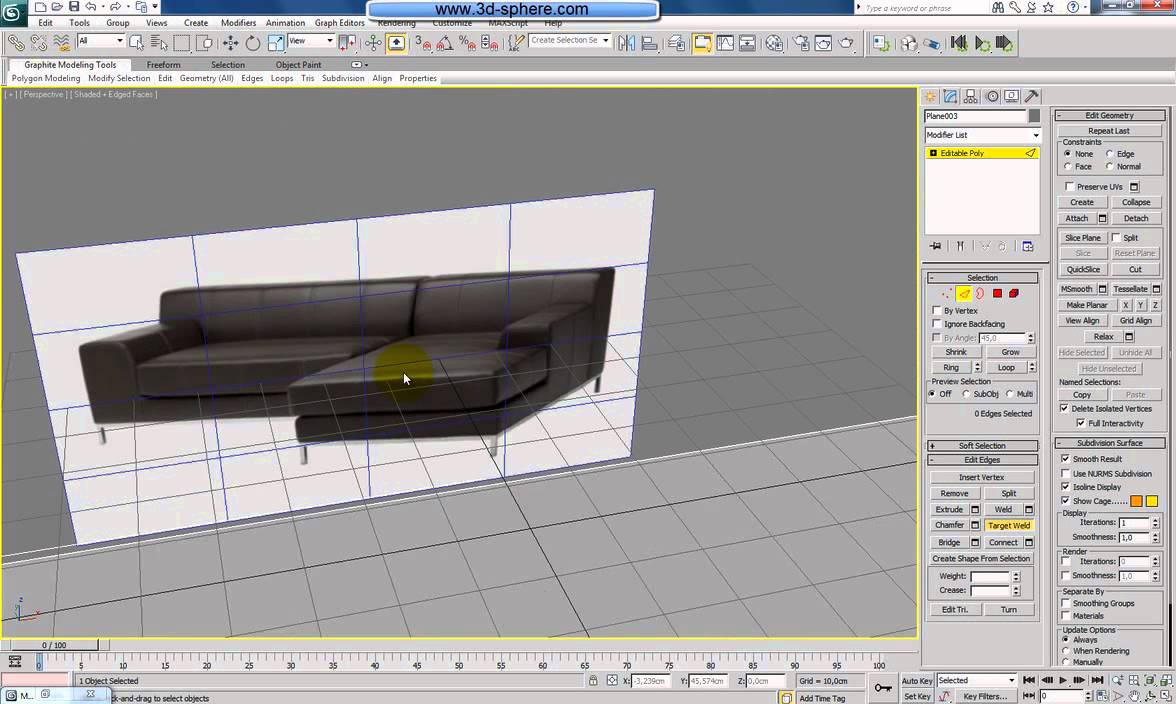
Task: Activate the Select and Scale tool
Action: (x=275, y=43)
